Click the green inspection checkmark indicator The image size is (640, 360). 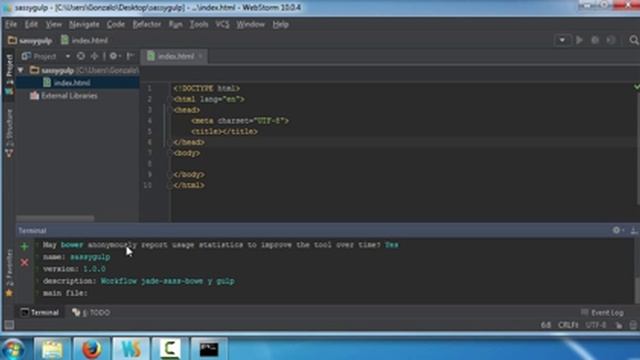pos(636,87)
